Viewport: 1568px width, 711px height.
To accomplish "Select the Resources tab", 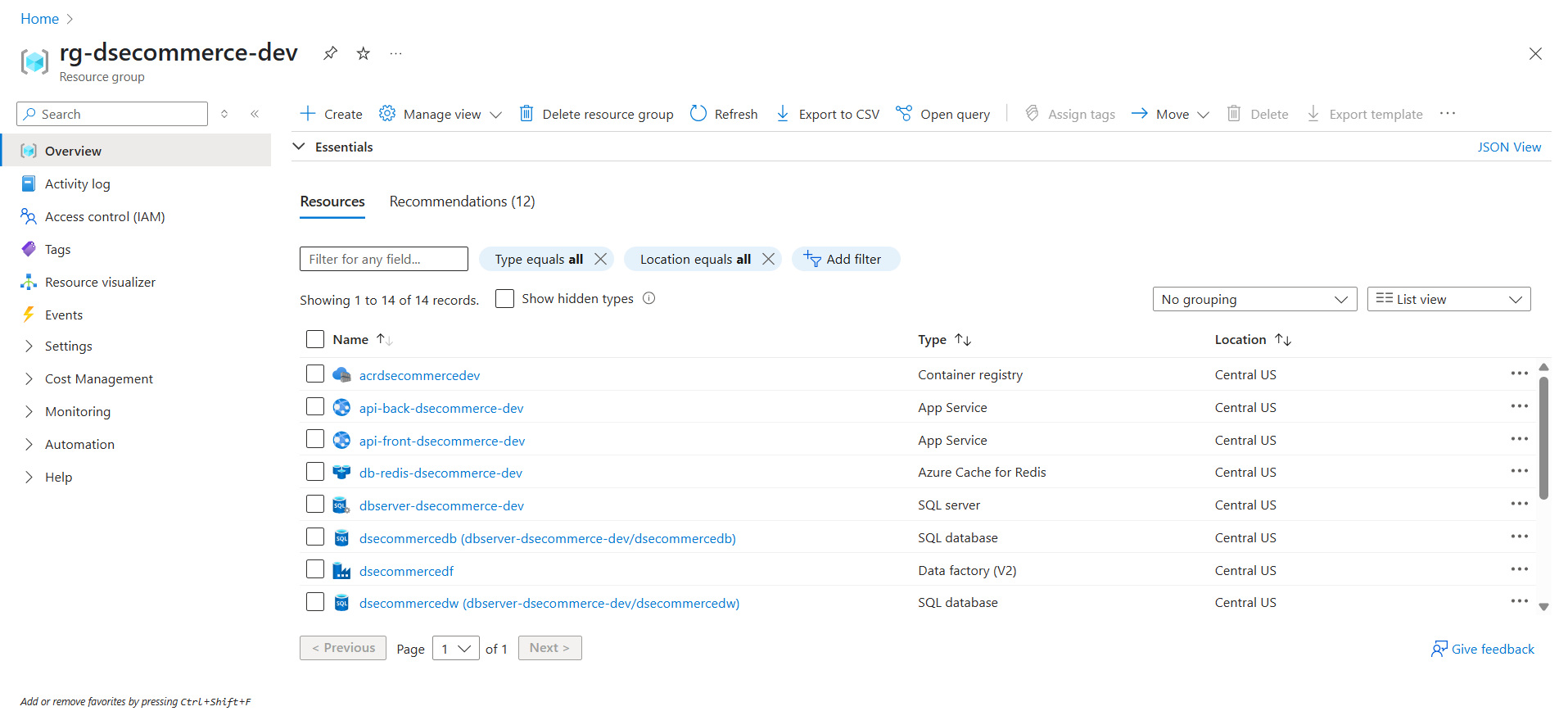I will [332, 202].
